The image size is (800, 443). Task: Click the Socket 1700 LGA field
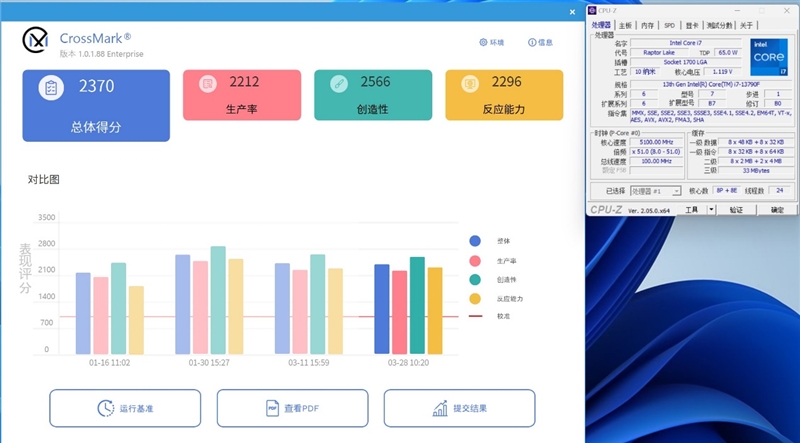click(685, 62)
